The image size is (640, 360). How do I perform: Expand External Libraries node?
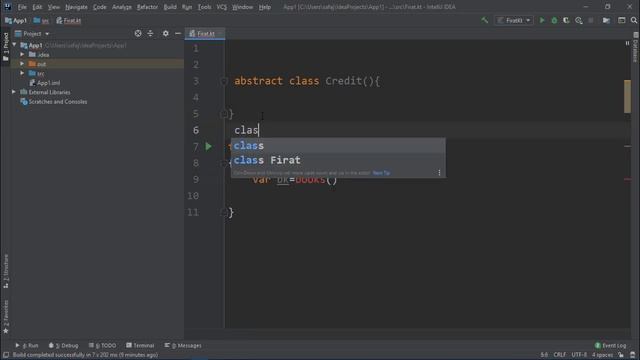[x=14, y=92]
